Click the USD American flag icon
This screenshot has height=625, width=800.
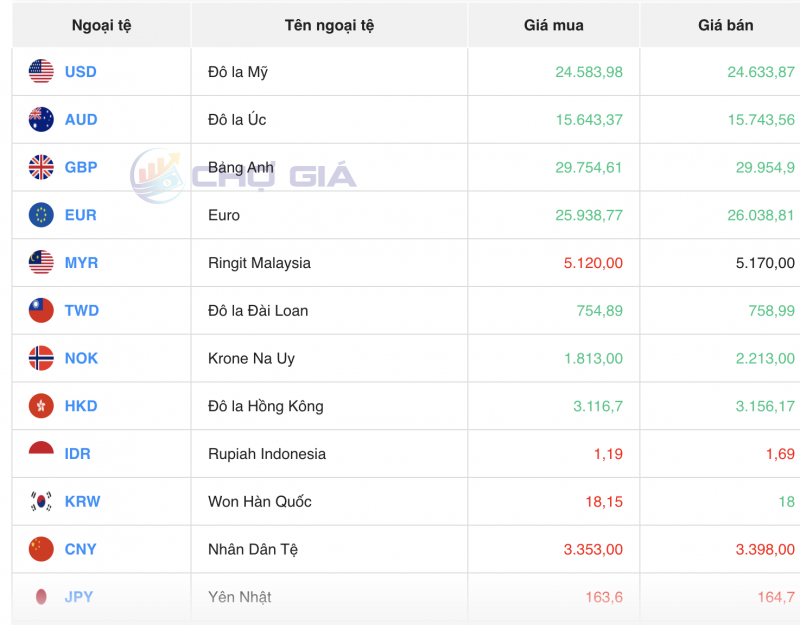click(40, 72)
